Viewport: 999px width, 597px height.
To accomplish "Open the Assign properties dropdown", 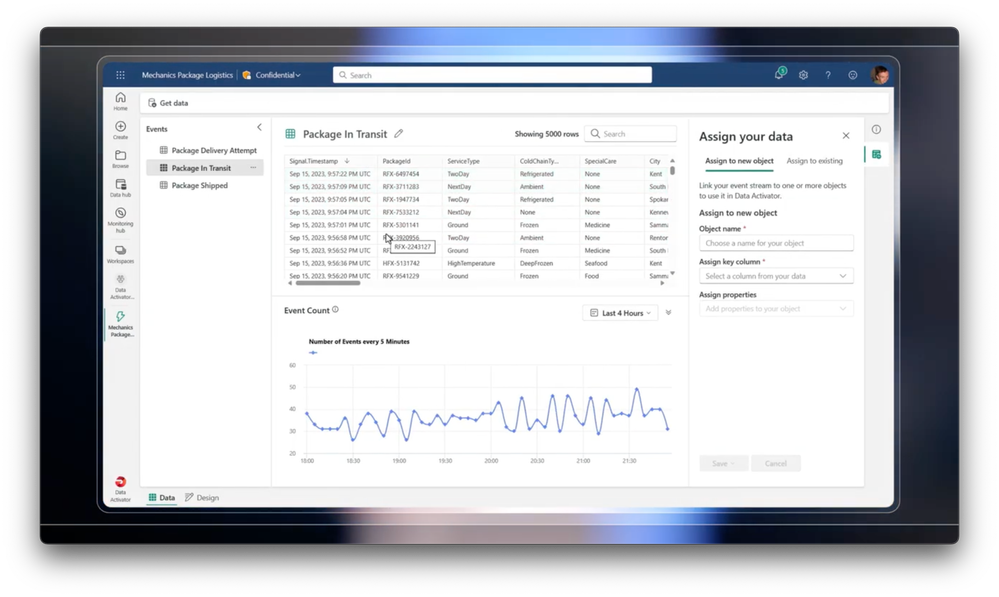I will click(776, 309).
